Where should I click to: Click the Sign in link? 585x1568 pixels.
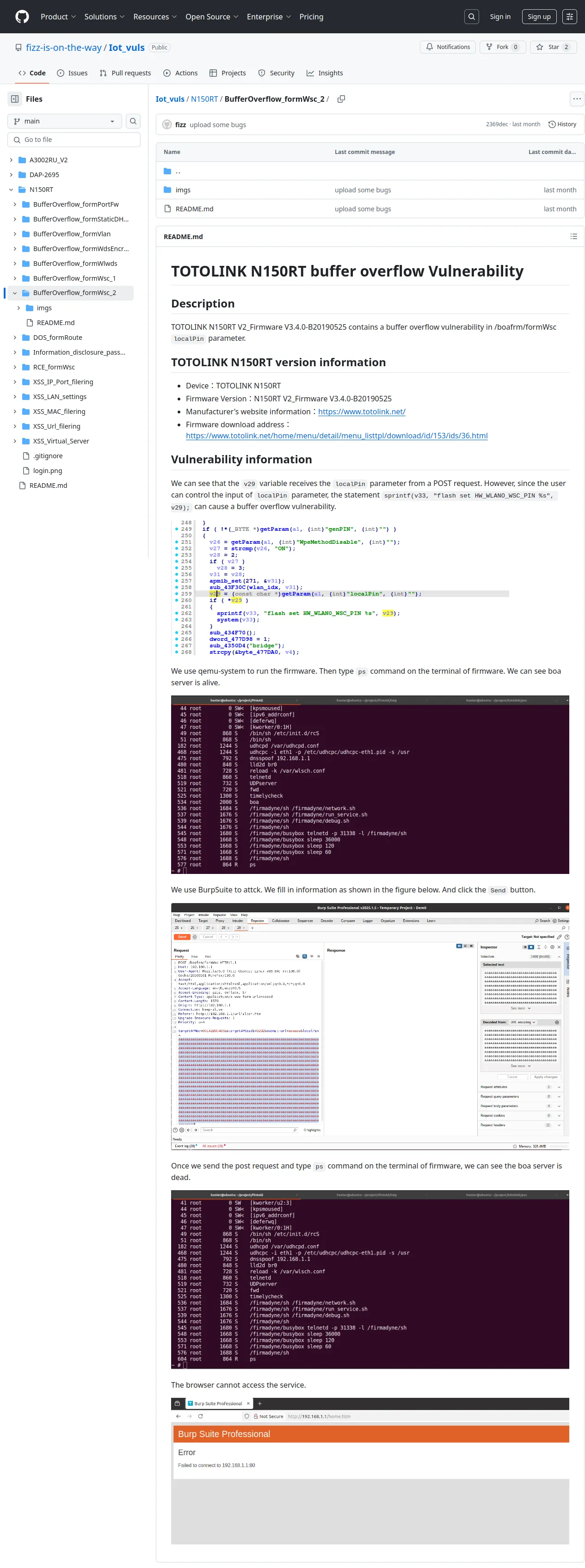[x=500, y=17]
